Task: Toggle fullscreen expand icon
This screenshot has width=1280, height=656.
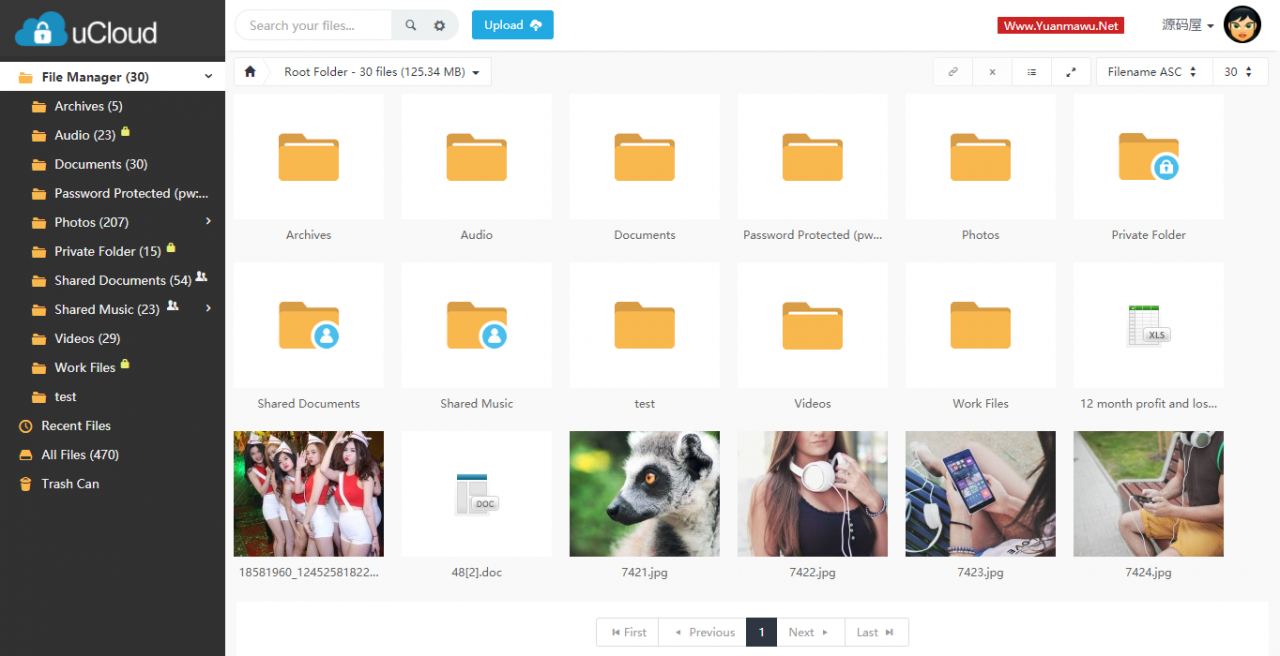Action: [x=1071, y=72]
